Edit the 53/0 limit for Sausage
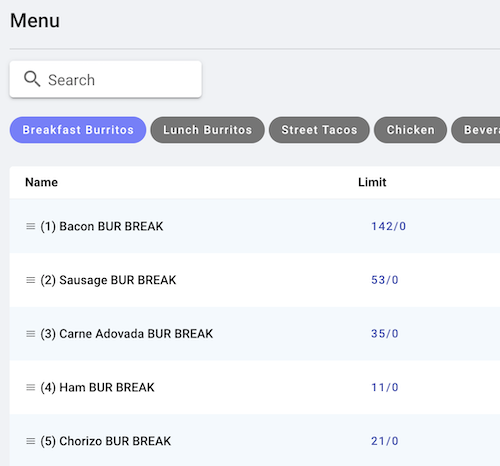The image size is (500, 466). click(x=385, y=280)
